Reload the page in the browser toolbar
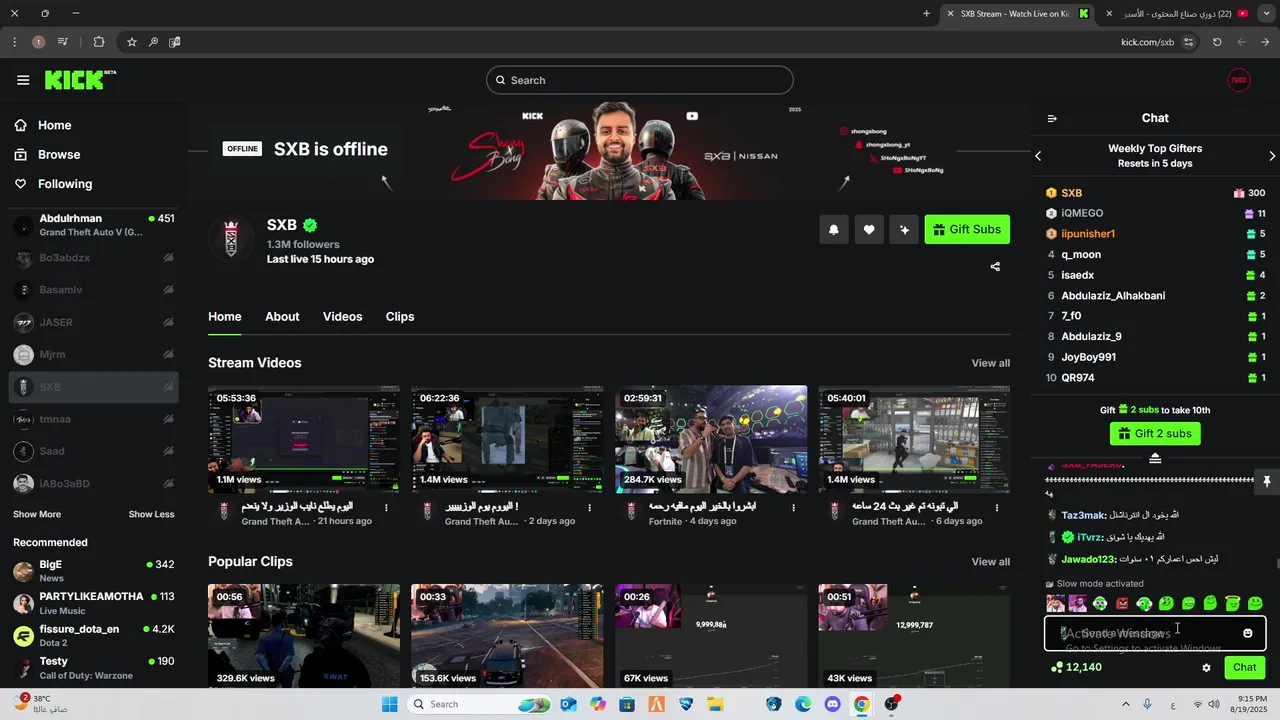 1217,42
